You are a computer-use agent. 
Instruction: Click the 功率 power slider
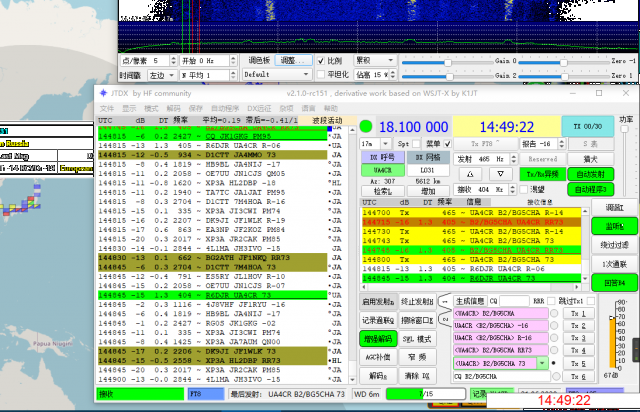pyautogui.click(x=625, y=129)
